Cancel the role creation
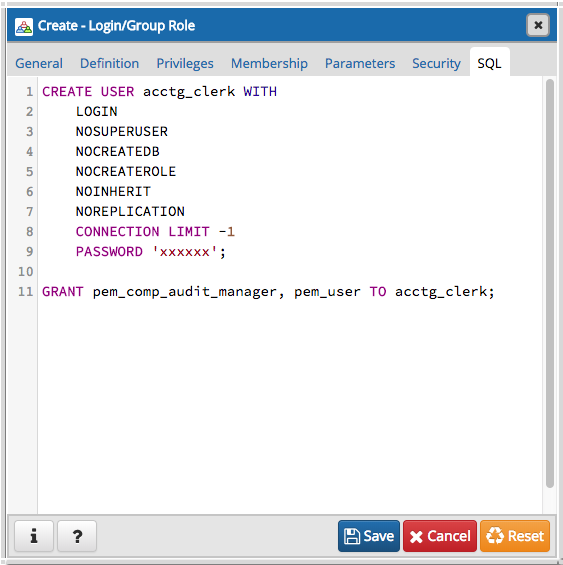The width and height of the screenshot is (563, 565). click(x=440, y=536)
